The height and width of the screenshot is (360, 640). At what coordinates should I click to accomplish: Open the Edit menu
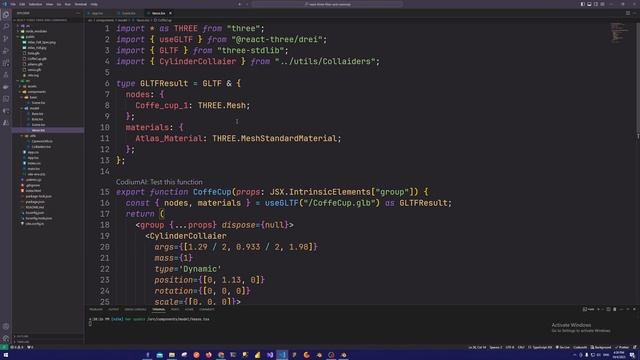[x=22, y=4]
